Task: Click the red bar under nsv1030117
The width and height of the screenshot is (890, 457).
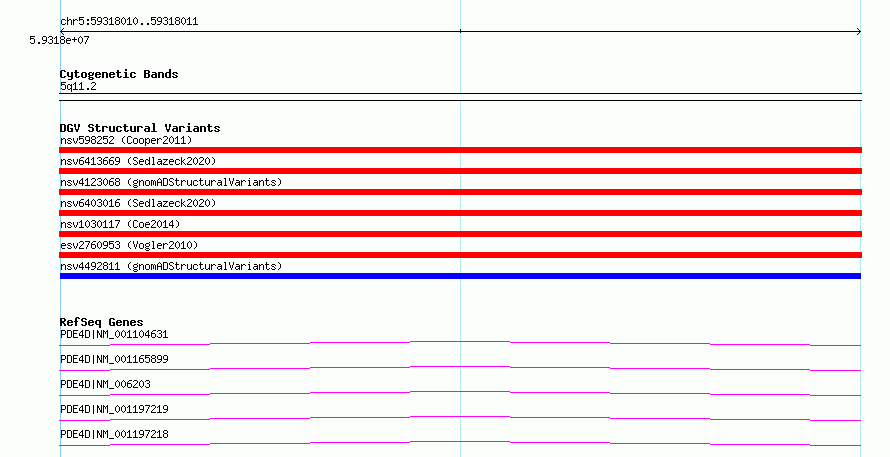Action: click(x=460, y=234)
